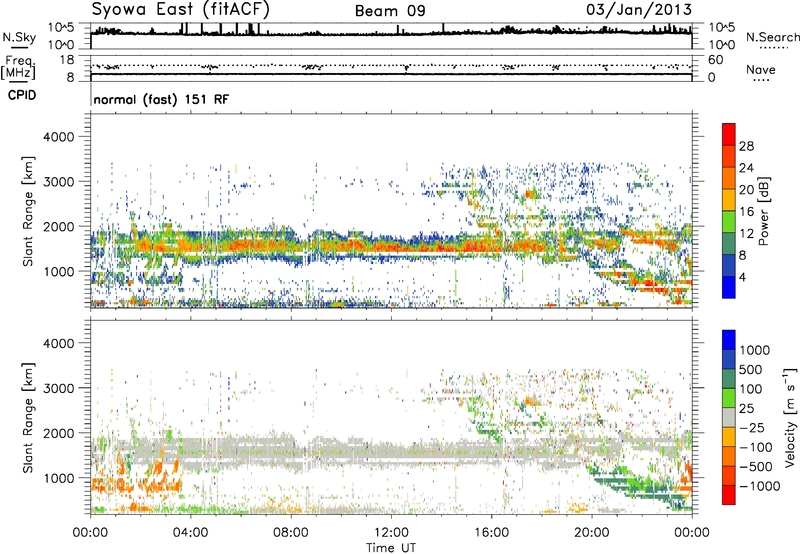Click the '4000' label on the power panel axis
The image size is (800, 554).
(x=58, y=137)
